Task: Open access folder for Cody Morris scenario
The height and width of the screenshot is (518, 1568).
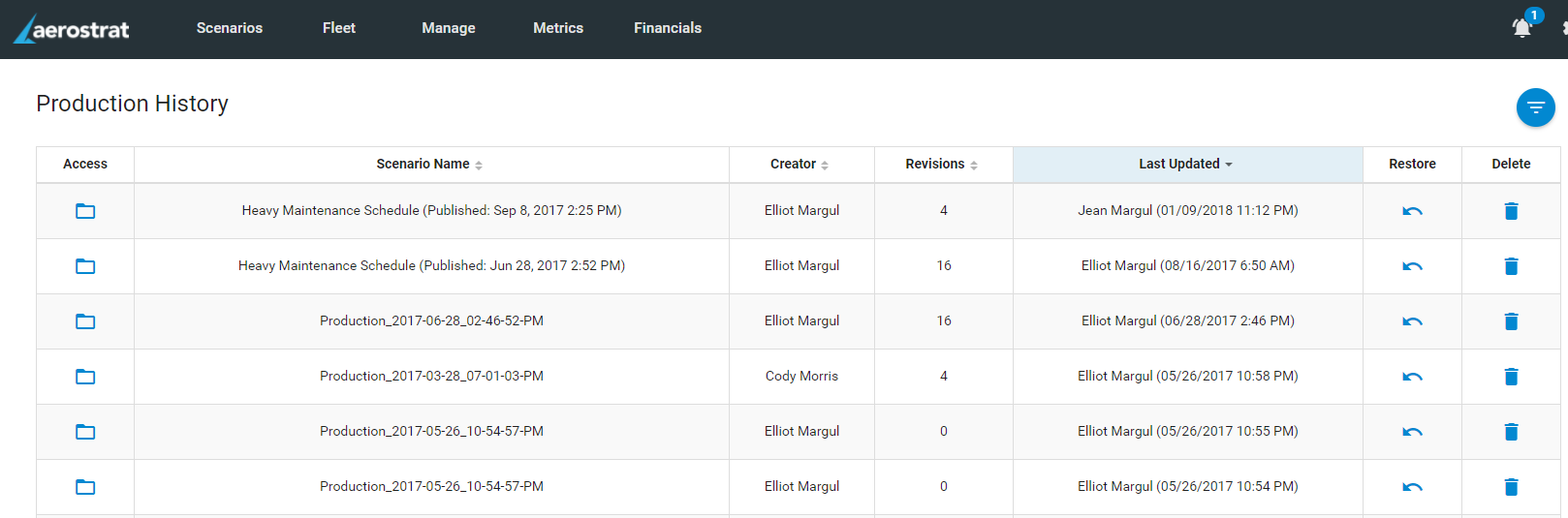Action: tap(85, 377)
